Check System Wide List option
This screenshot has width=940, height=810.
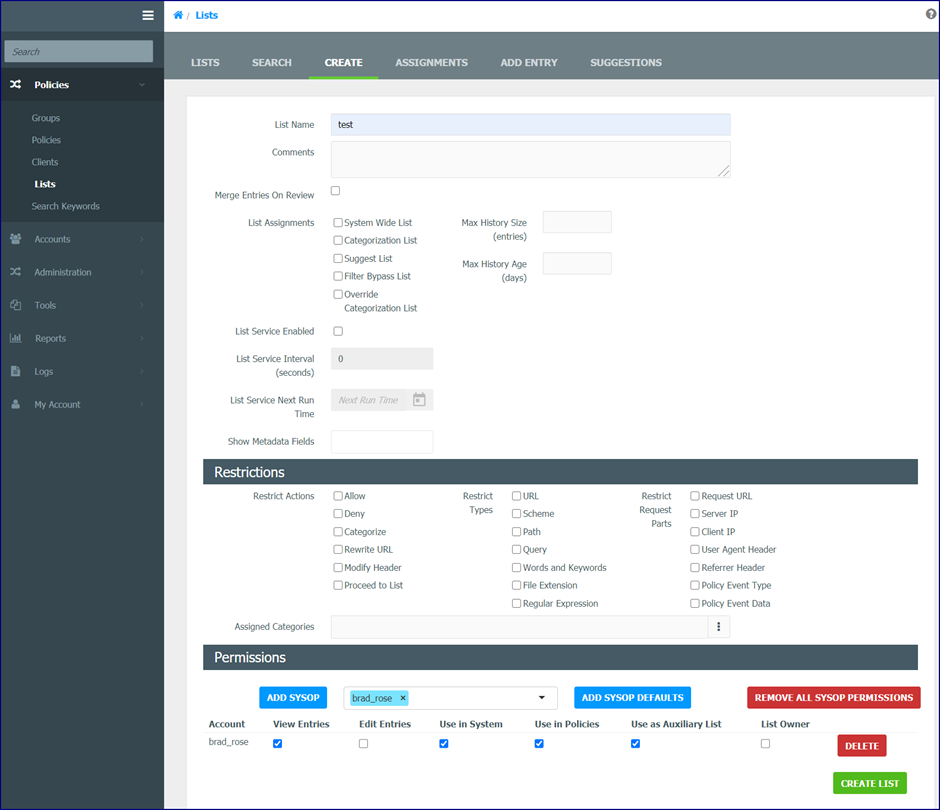338,222
